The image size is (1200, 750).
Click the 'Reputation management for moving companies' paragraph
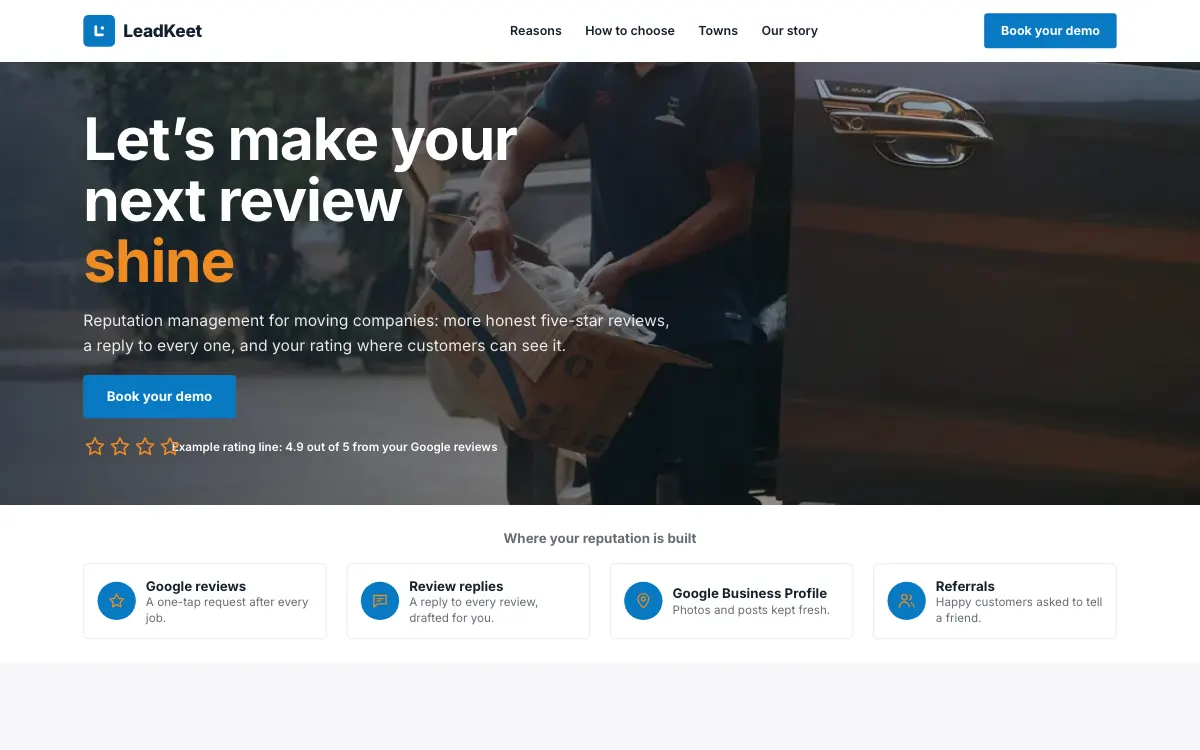376,334
